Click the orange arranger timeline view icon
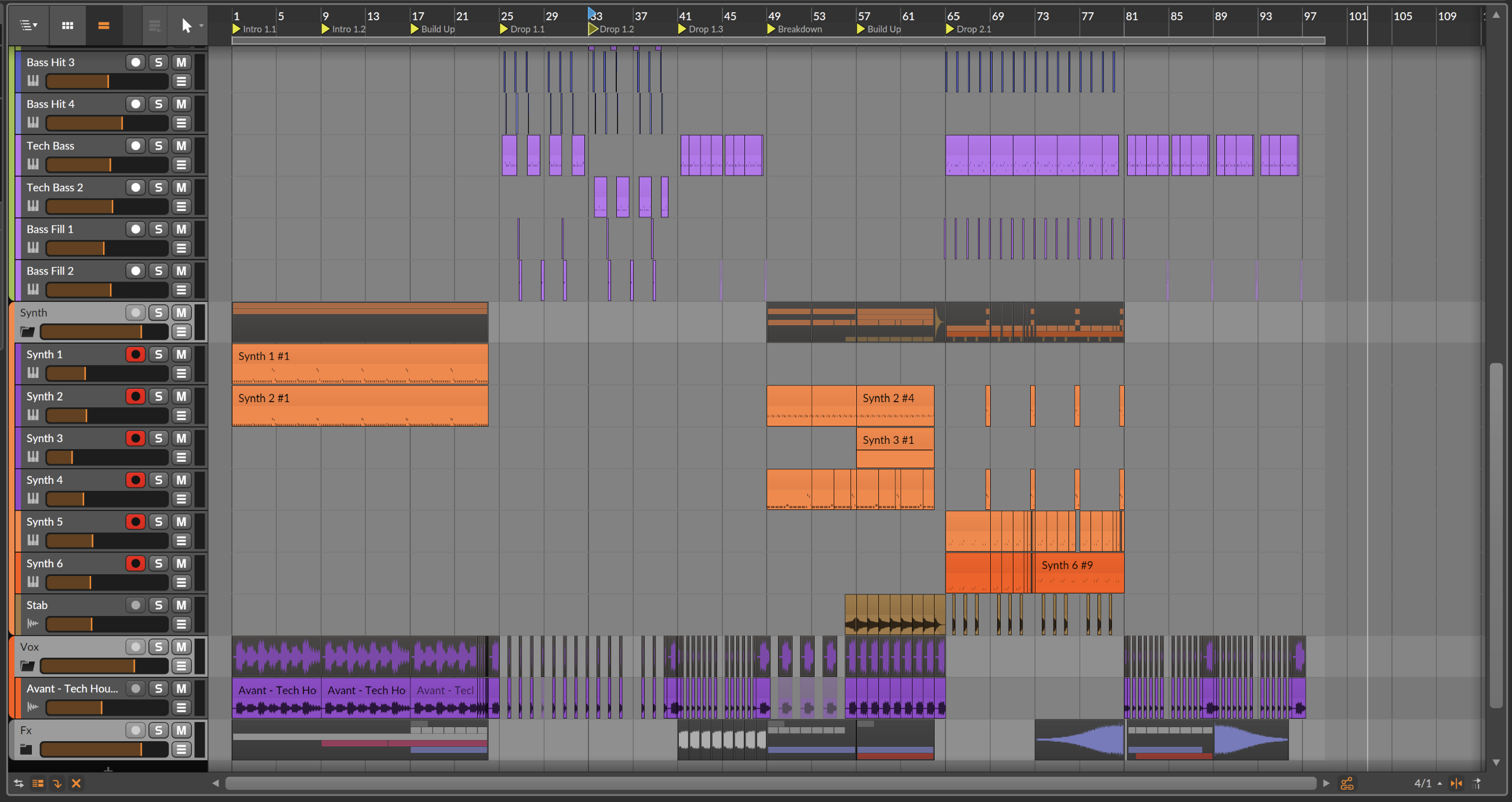This screenshot has width=1512, height=802. click(x=104, y=25)
